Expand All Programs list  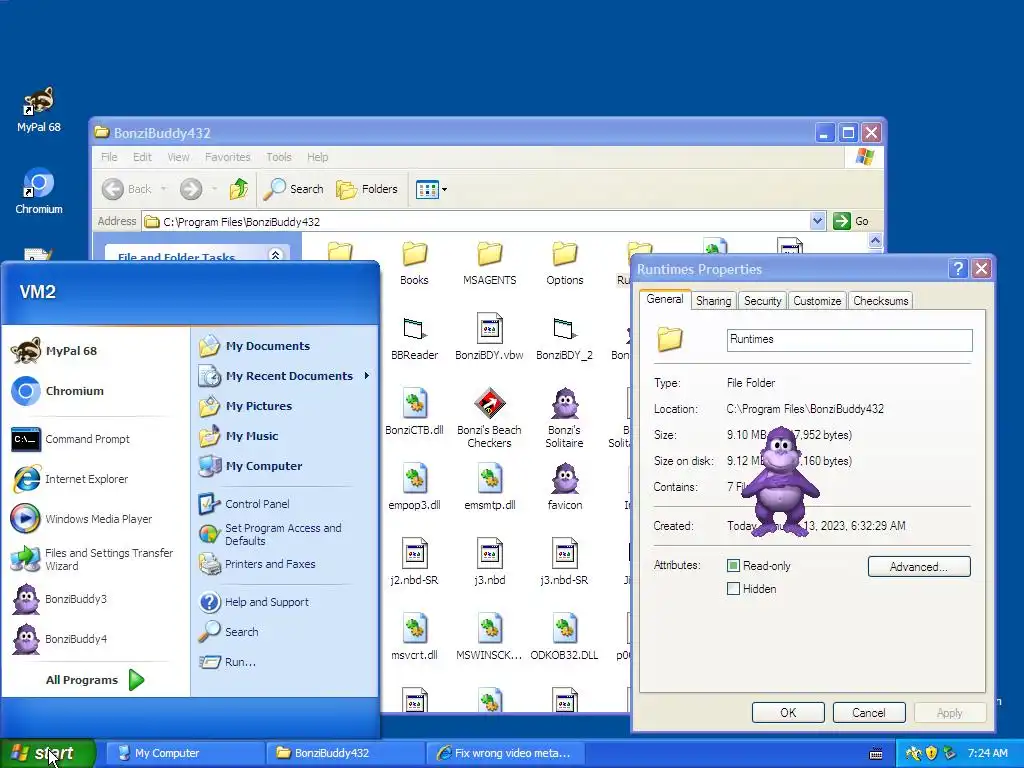tap(95, 680)
